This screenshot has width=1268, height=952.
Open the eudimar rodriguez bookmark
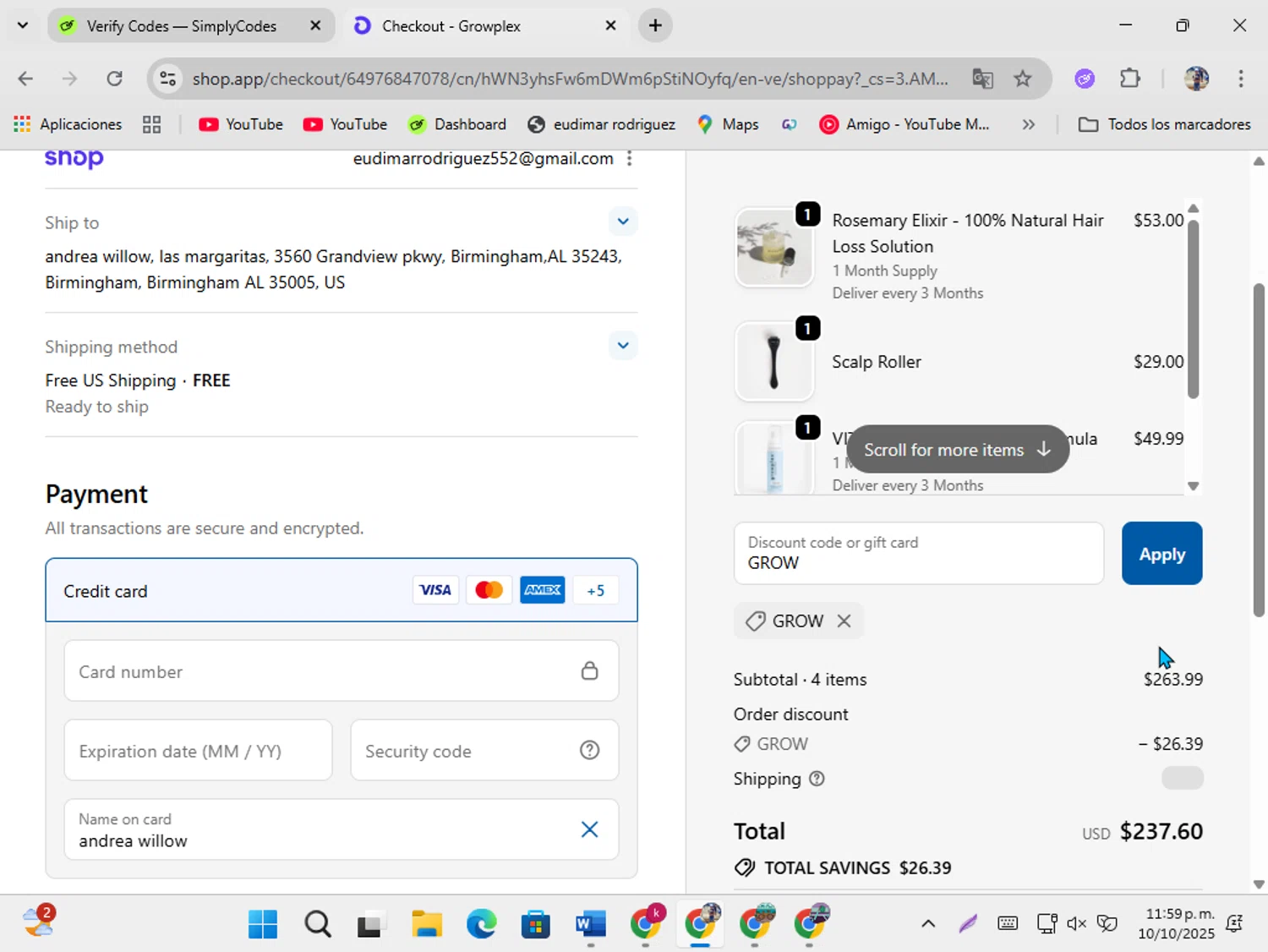(x=601, y=124)
